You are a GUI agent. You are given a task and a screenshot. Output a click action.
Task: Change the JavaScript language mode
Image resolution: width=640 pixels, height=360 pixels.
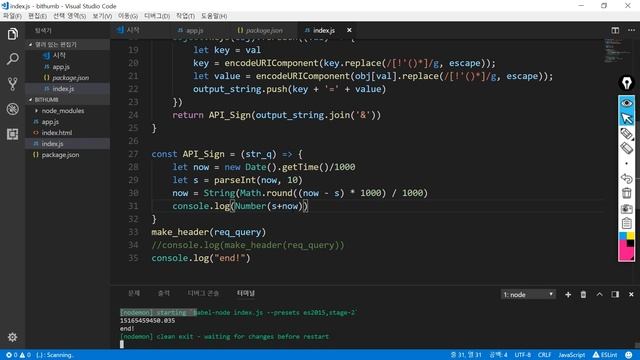tap(571, 355)
